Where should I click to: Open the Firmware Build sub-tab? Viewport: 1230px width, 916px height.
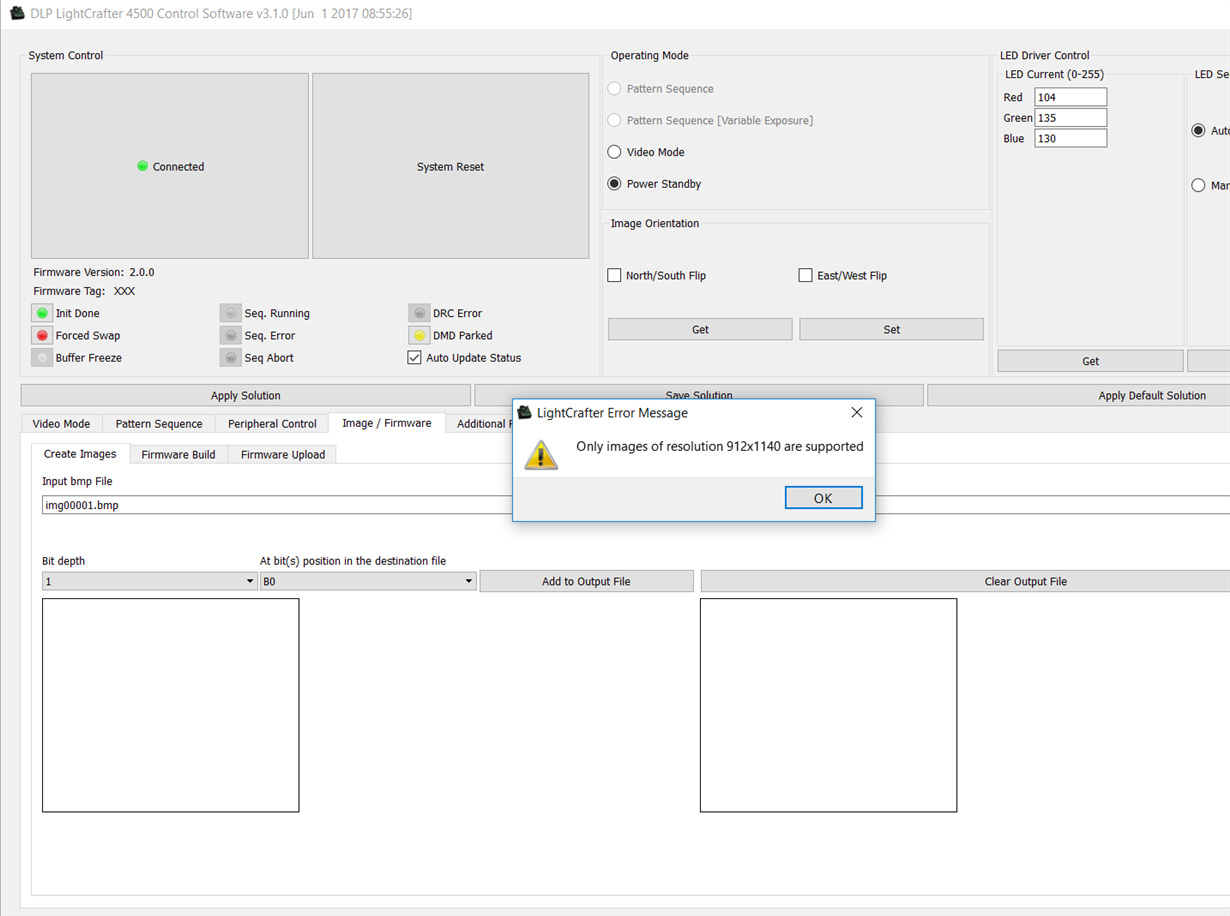tap(178, 454)
